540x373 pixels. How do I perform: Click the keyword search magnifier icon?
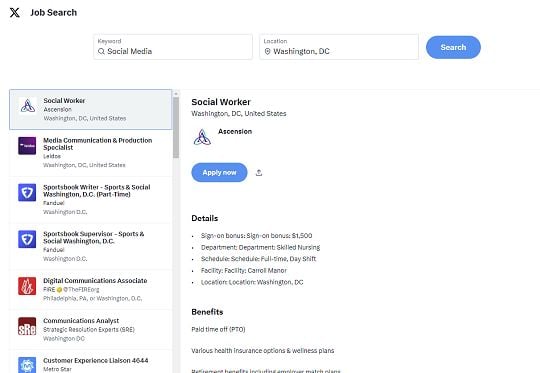pos(101,51)
